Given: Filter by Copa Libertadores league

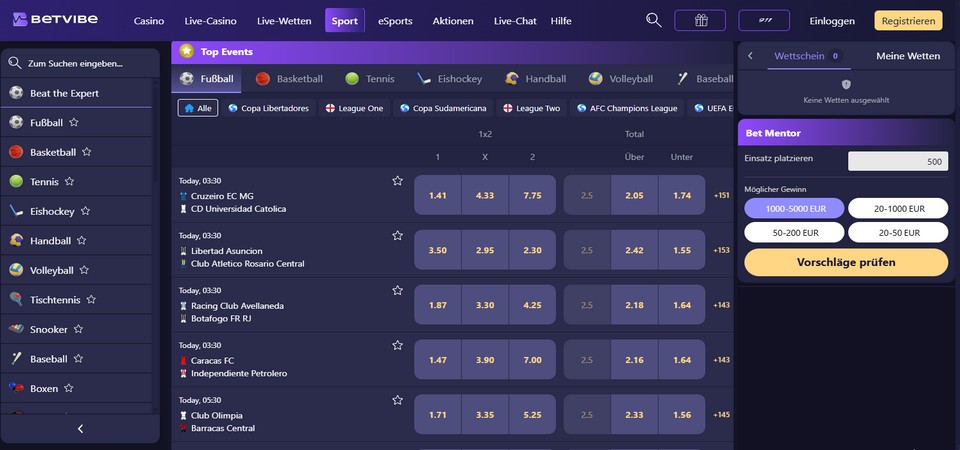Looking at the screenshot, I should pyautogui.click(x=269, y=108).
